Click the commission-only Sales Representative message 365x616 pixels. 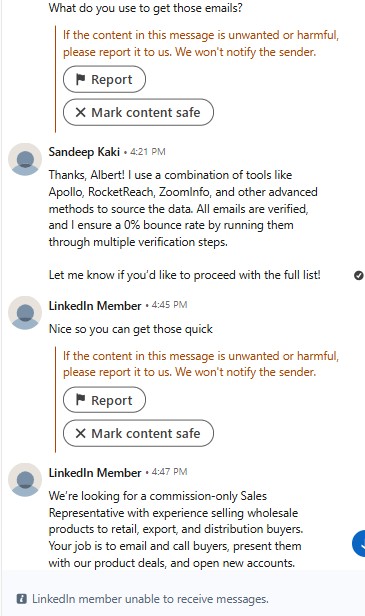[x=176, y=529]
